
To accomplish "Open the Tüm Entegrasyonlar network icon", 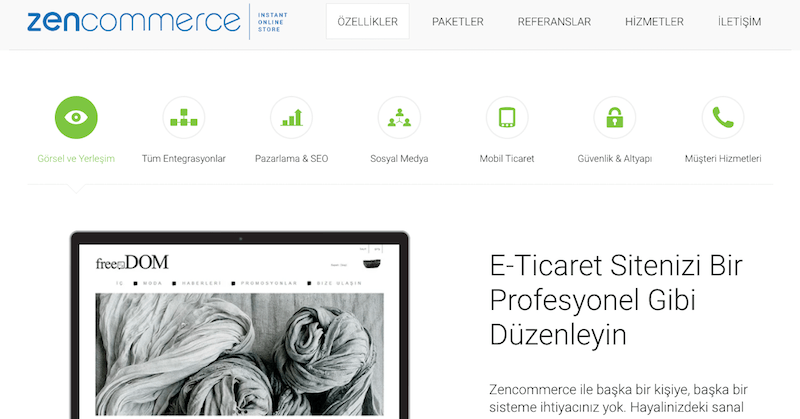I will (x=184, y=117).
